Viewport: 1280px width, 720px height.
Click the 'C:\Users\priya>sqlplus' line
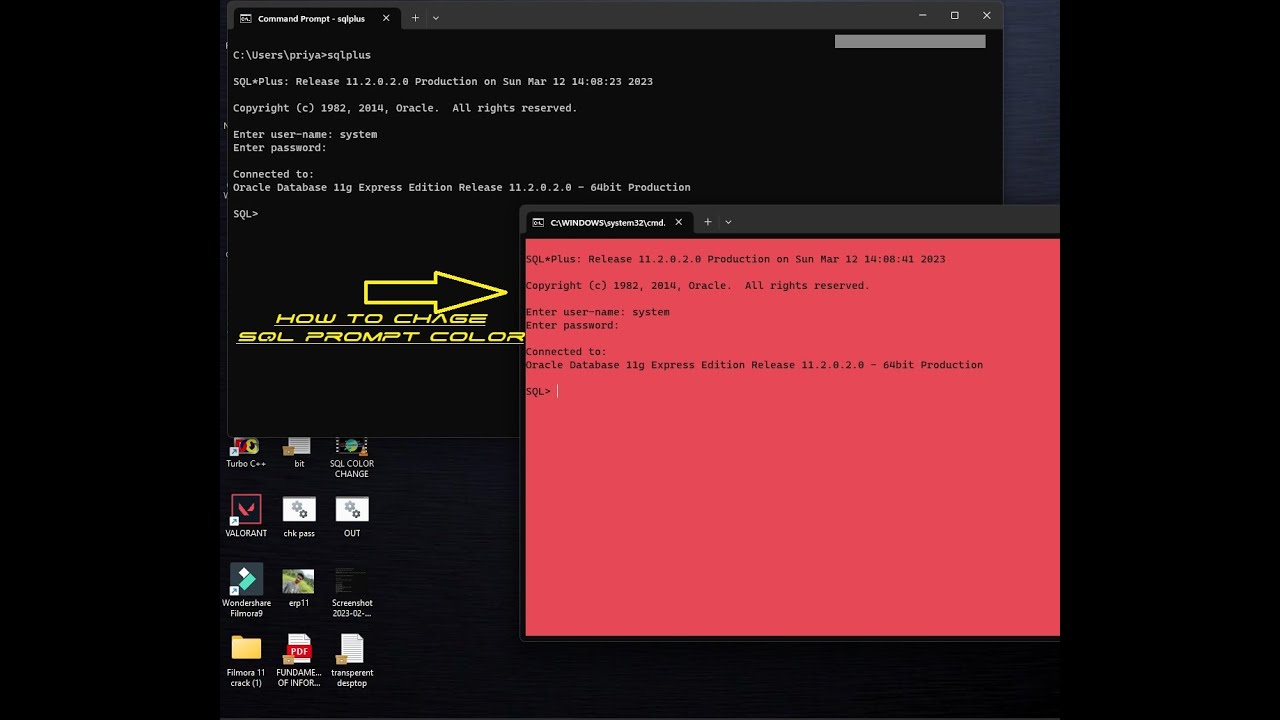pyautogui.click(x=302, y=55)
